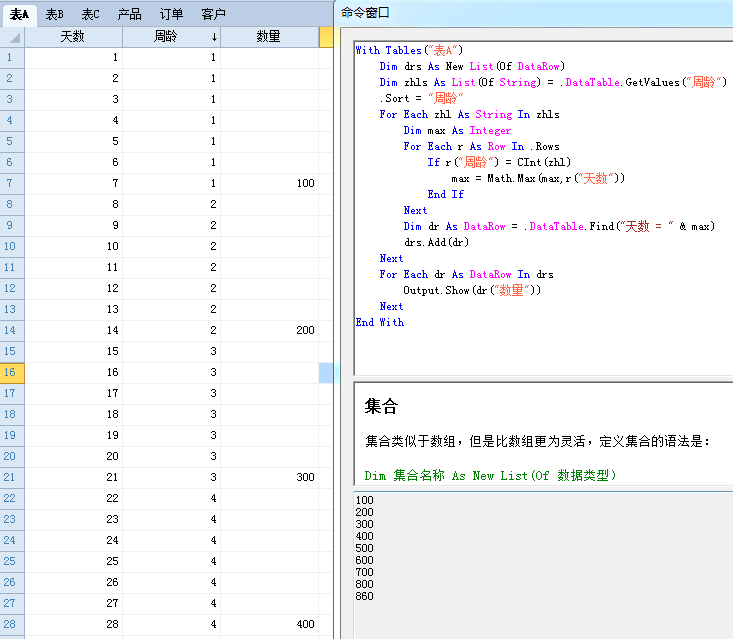
Task: Select row header 1
Action: pyautogui.click(x=12, y=57)
